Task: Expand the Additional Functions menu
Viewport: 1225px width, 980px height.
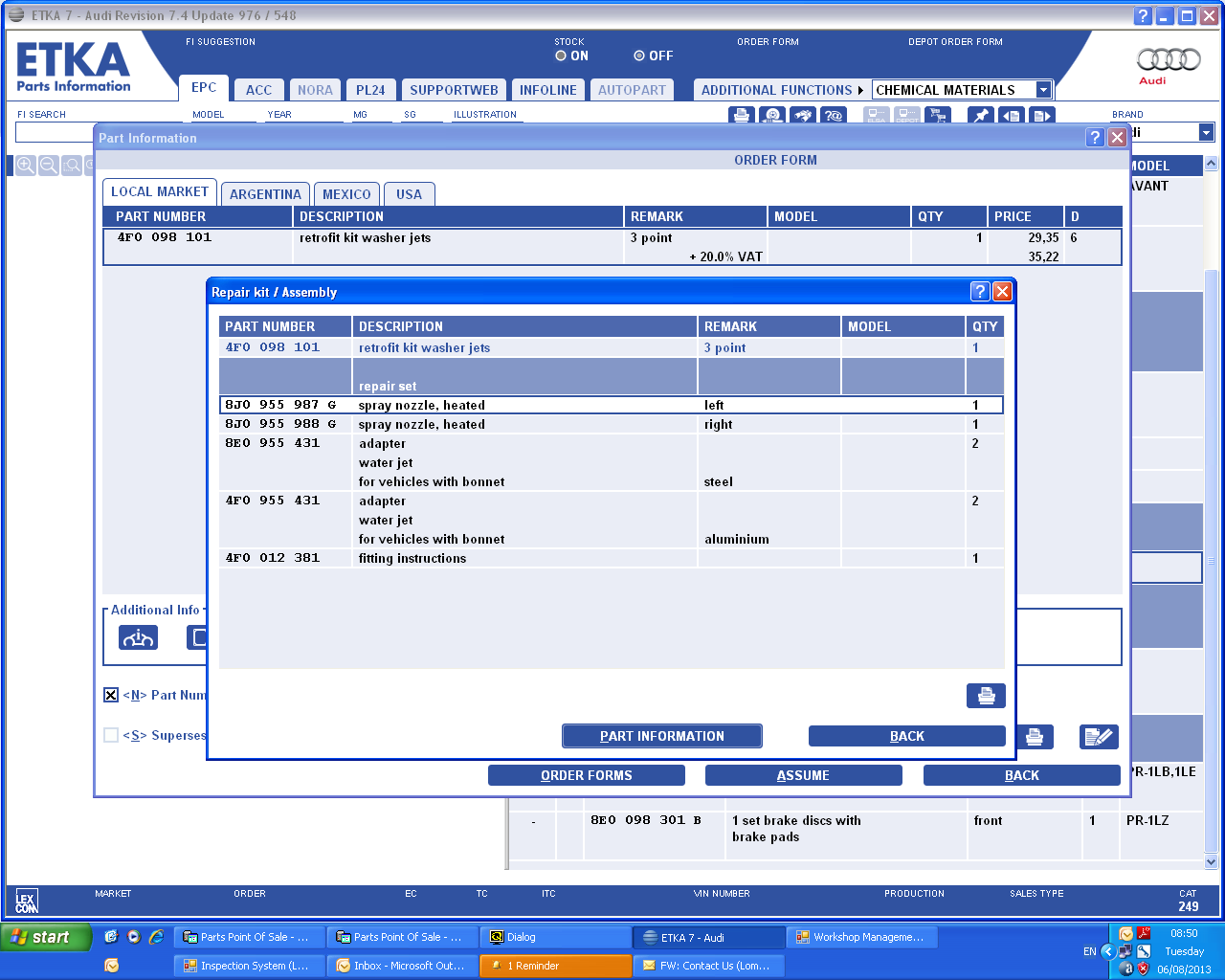Action: (x=781, y=90)
